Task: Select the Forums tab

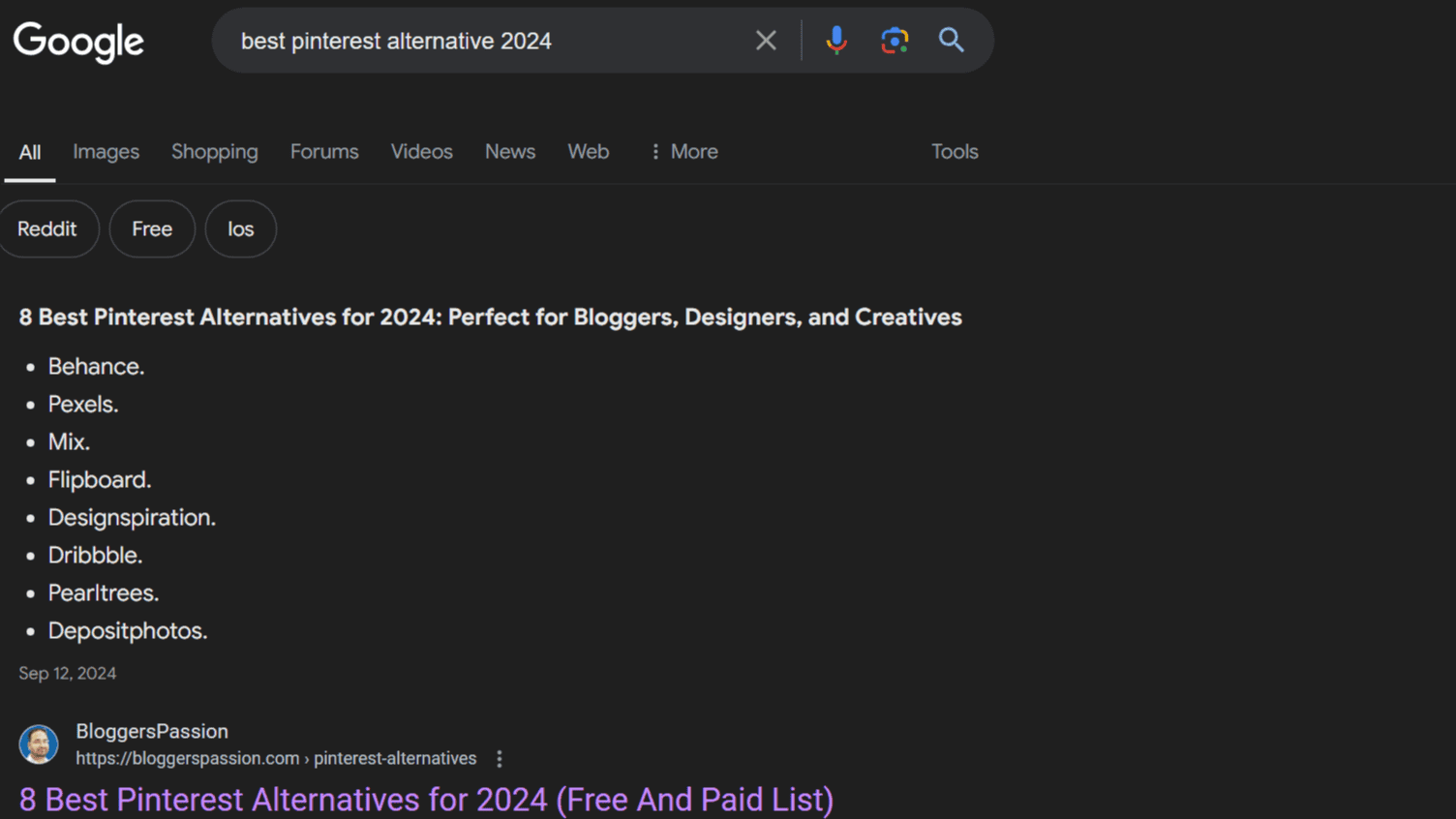Action: [324, 151]
